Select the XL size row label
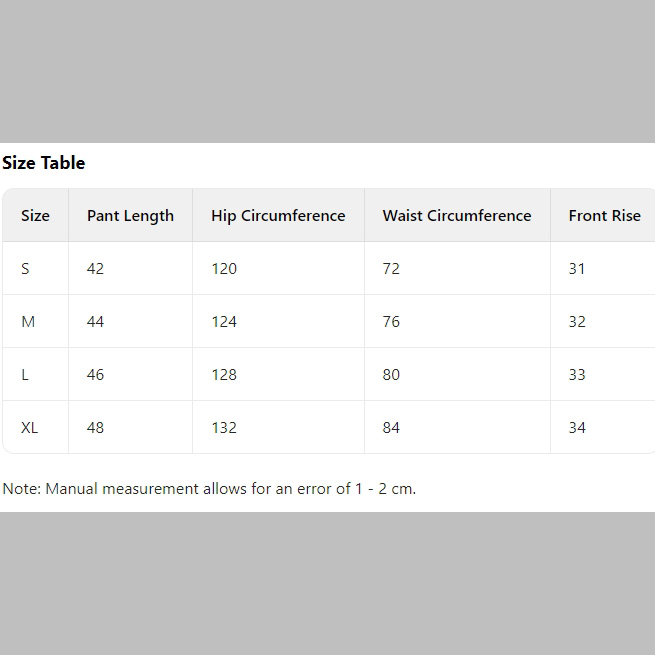Screen dimensions: 655x655 pos(30,428)
